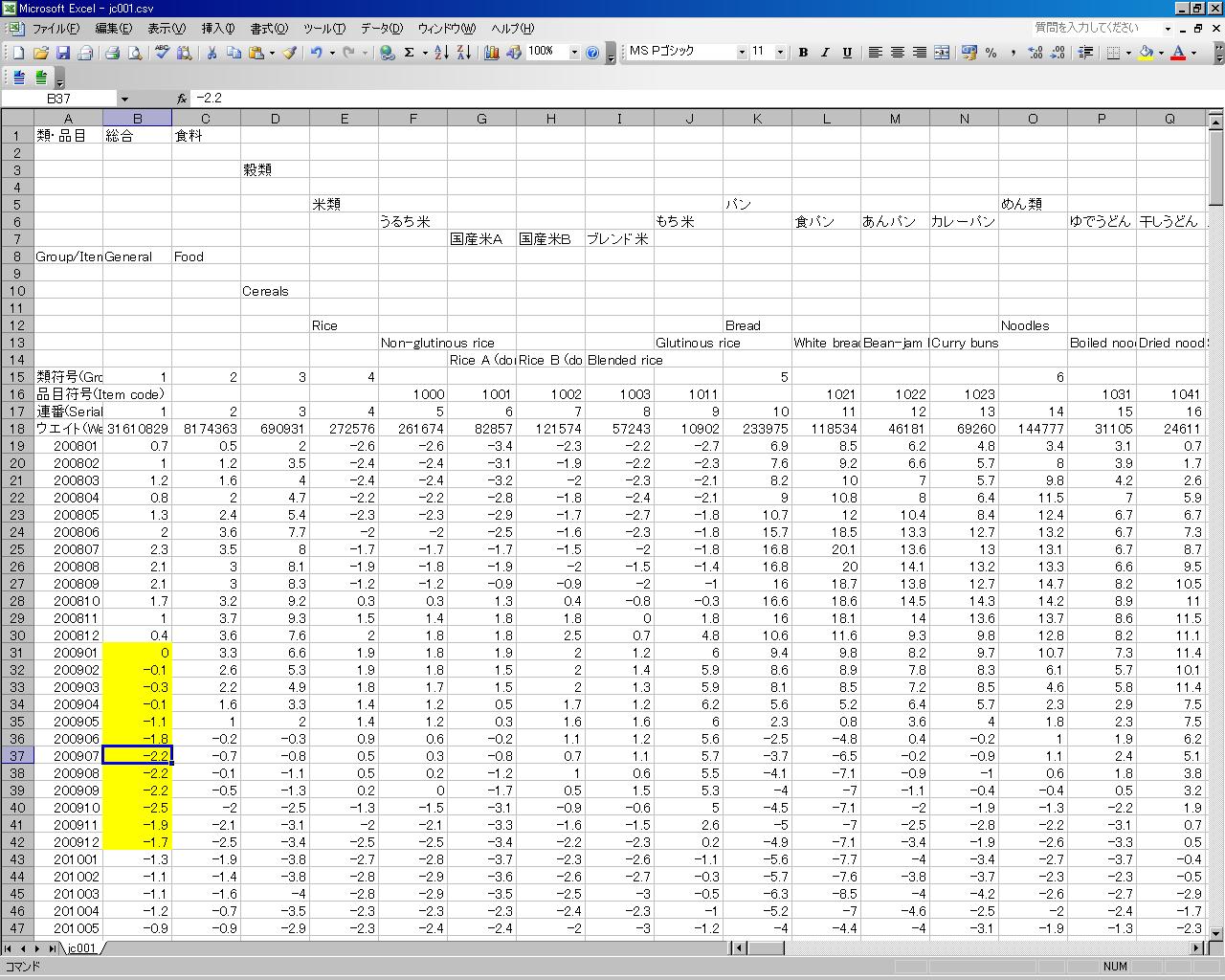Open the zoom percentage dropdown
The height and width of the screenshot is (980, 1225).
tap(574, 53)
